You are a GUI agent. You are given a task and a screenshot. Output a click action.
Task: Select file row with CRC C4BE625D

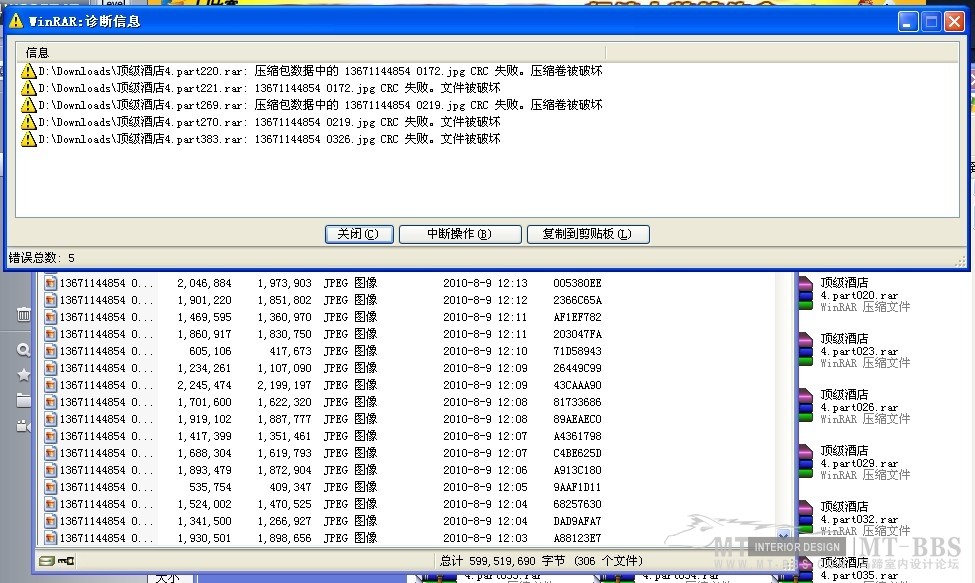pos(323,453)
